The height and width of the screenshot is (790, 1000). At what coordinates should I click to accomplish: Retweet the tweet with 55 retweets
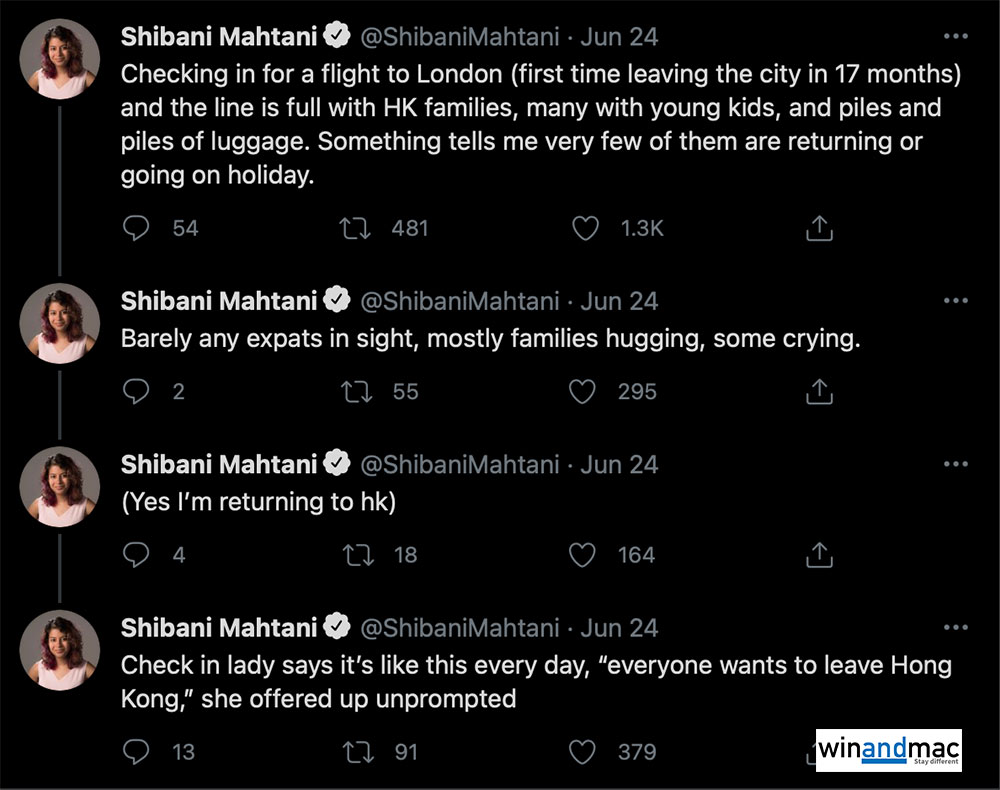(x=355, y=392)
